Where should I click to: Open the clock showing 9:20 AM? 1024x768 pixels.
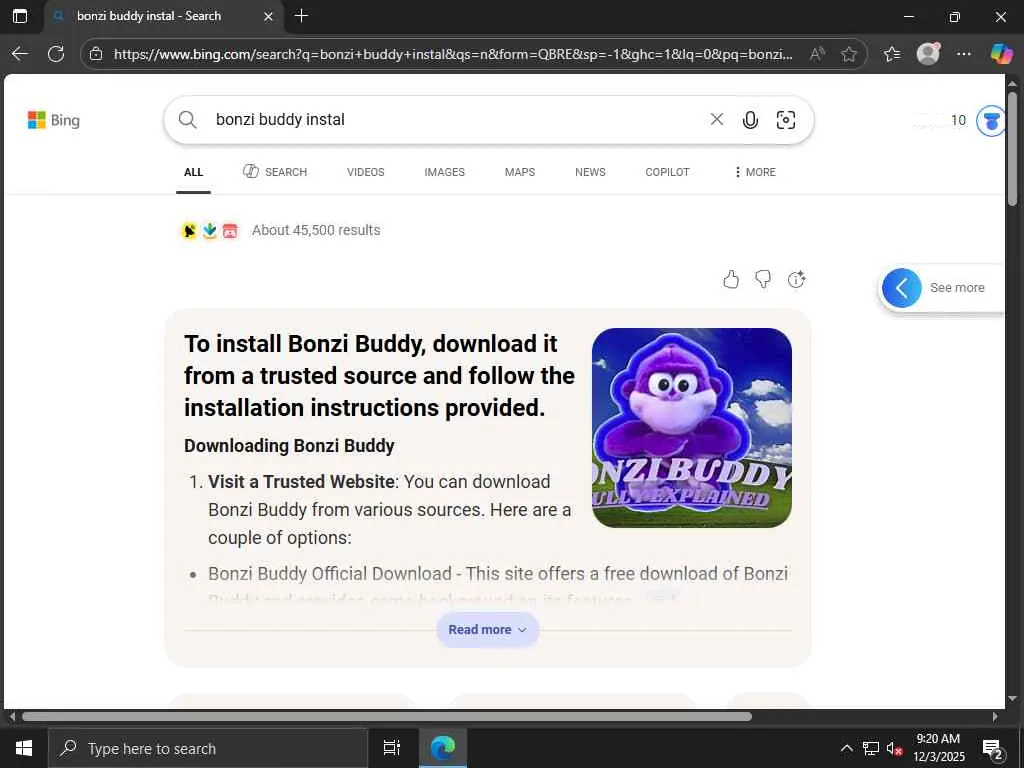click(938, 748)
